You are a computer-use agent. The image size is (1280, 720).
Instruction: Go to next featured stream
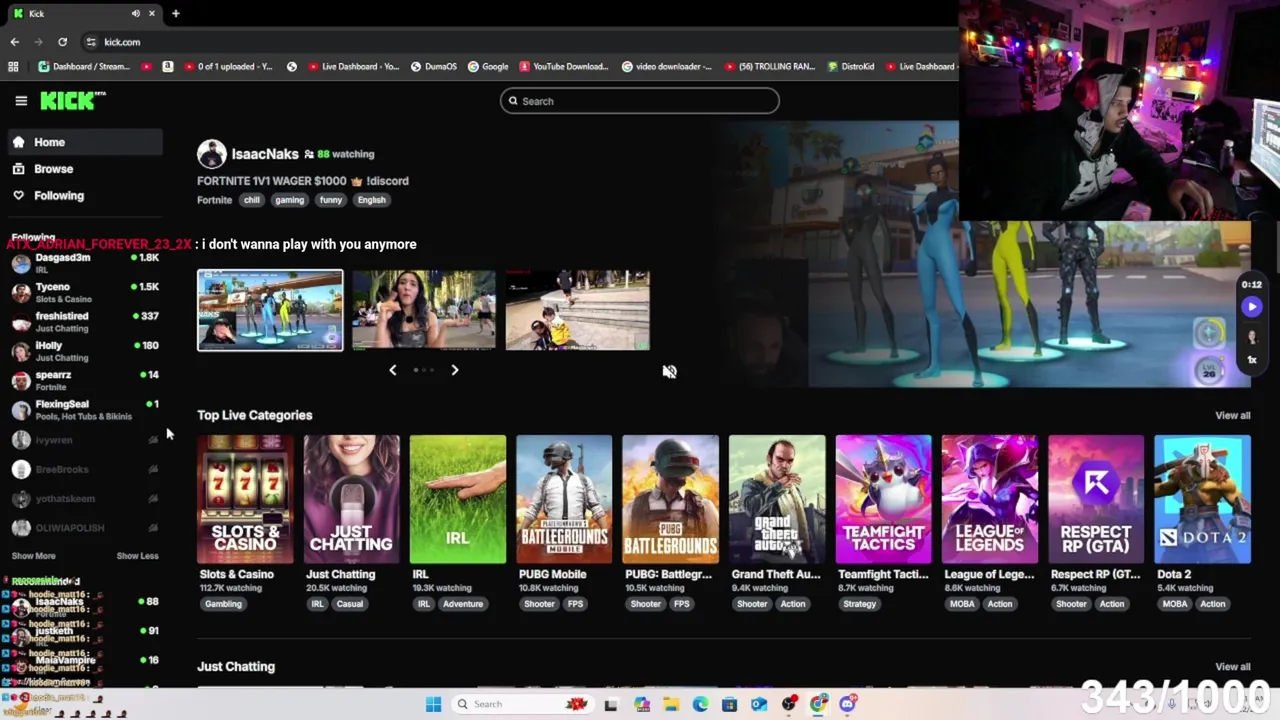pos(454,370)
